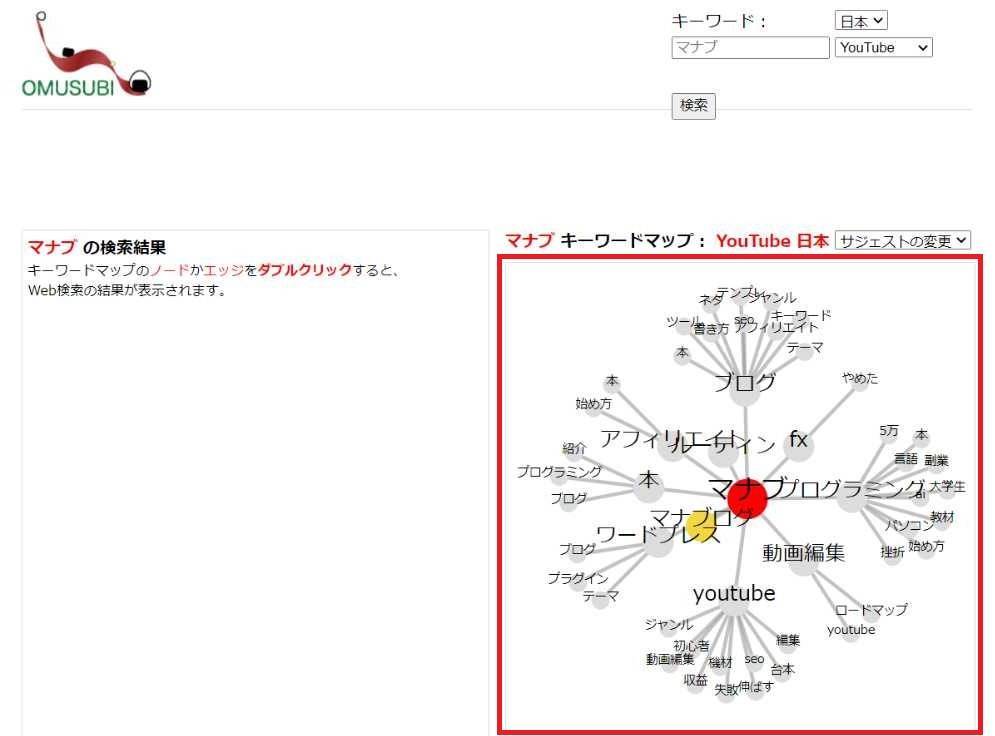Click the large プログラミング node

(x=851, y=497)
